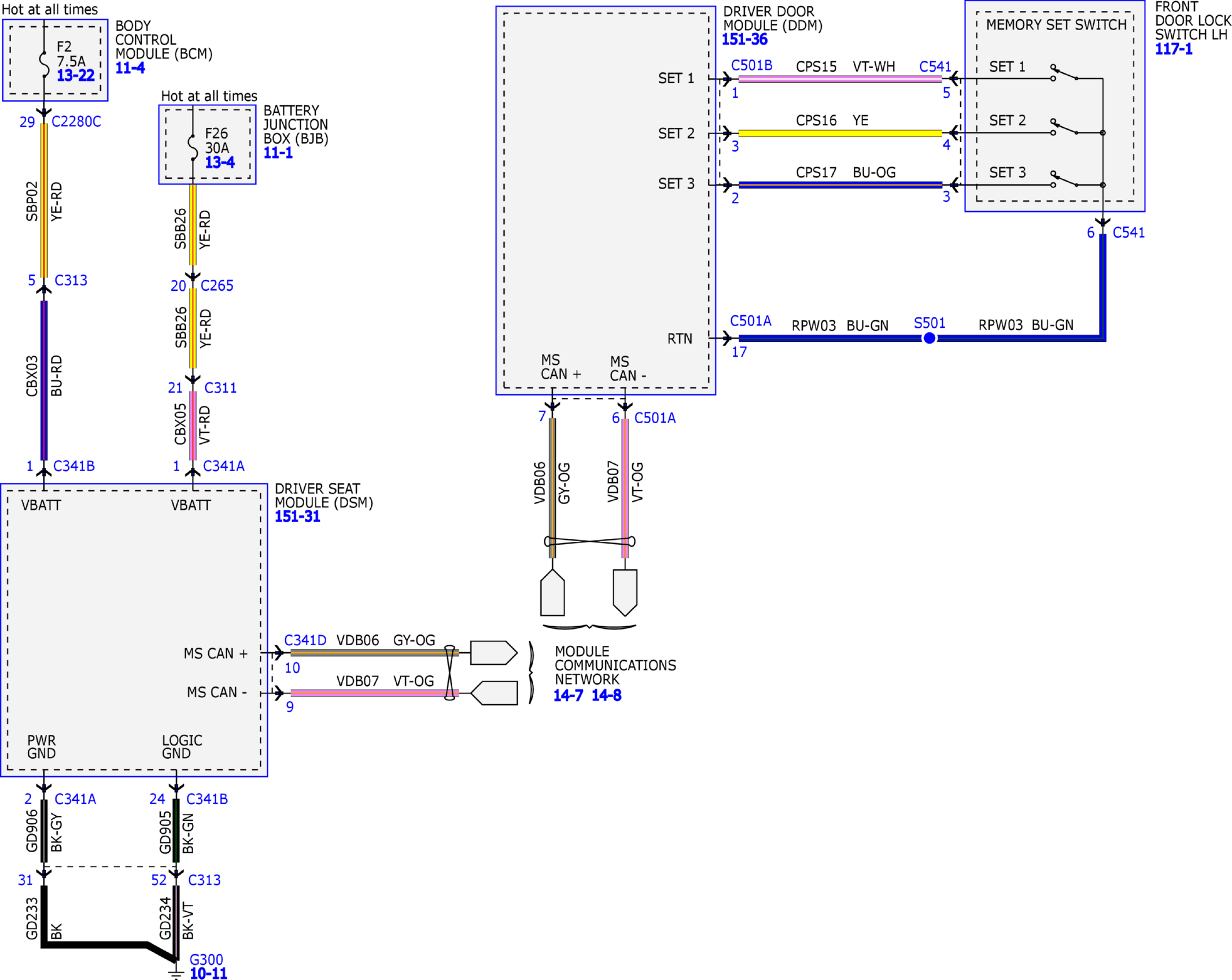Viewport: 1232px width, 980px height.
Task: Select the SET 1 memory switch symbol
Action: click(1064, 73)
